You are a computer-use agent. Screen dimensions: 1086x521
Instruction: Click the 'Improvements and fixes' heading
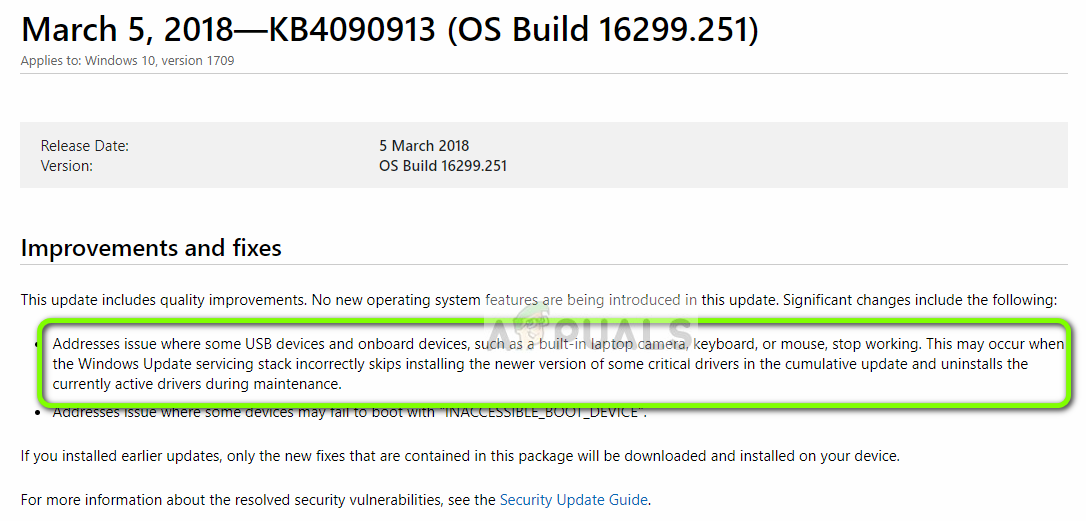coord(151,247)
